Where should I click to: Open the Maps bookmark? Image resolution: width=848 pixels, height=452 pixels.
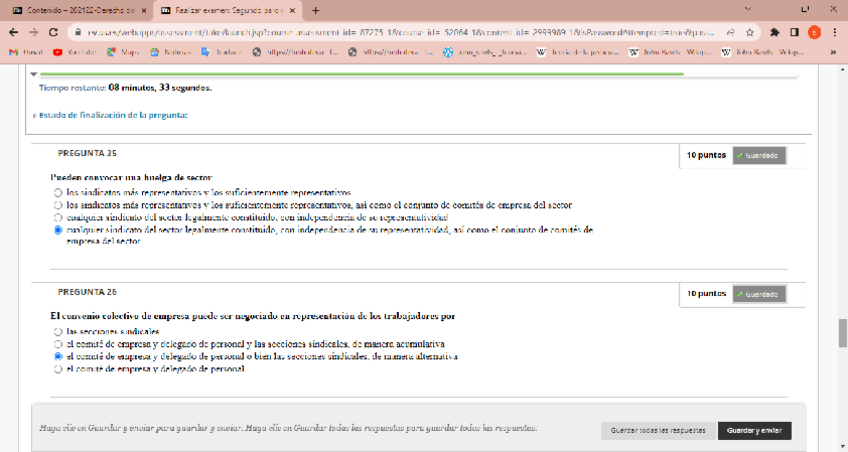[123, 52]
